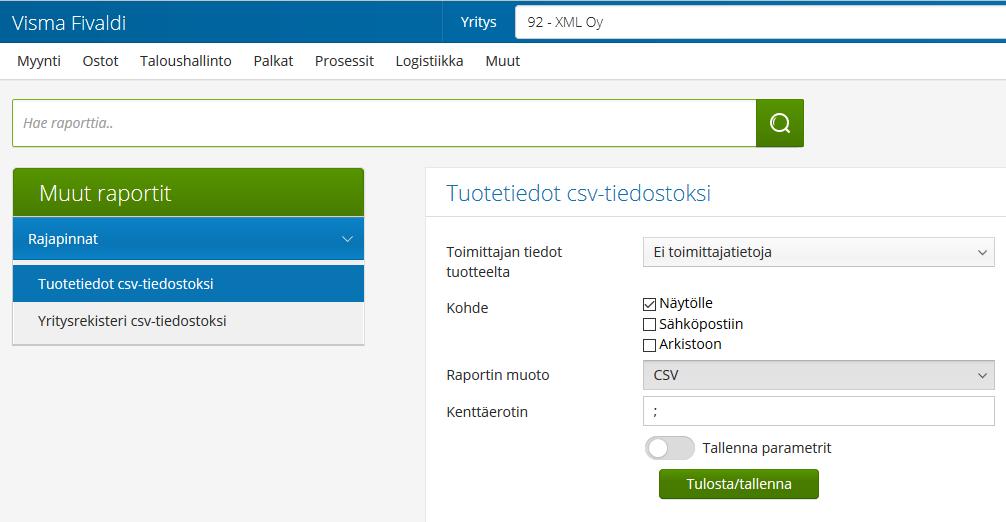This screenshot has width=1006, height=522.
Task: Click the Yritys company selector field
Action: pos(760,22)
